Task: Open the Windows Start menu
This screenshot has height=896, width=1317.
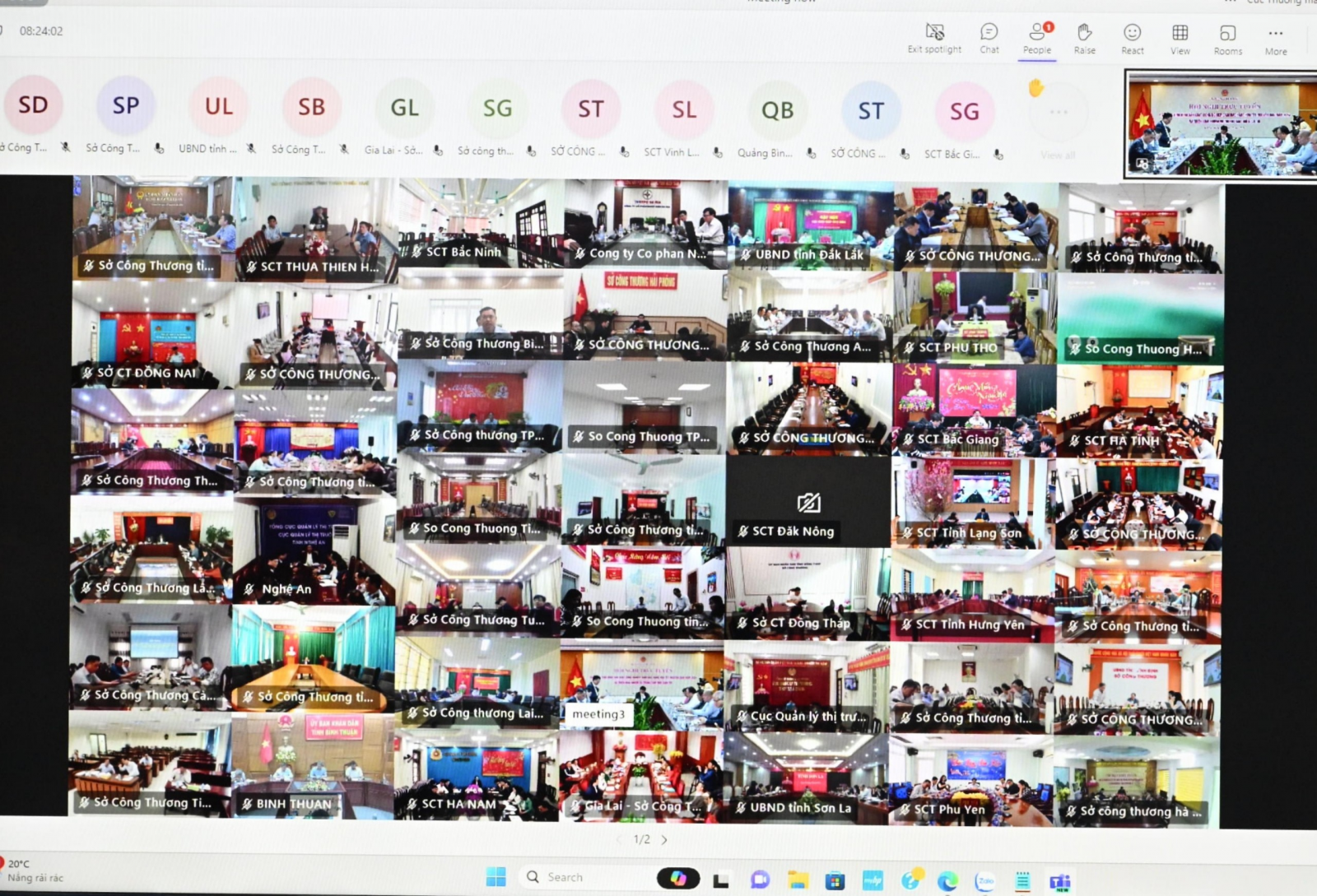Action: [496, 877]
